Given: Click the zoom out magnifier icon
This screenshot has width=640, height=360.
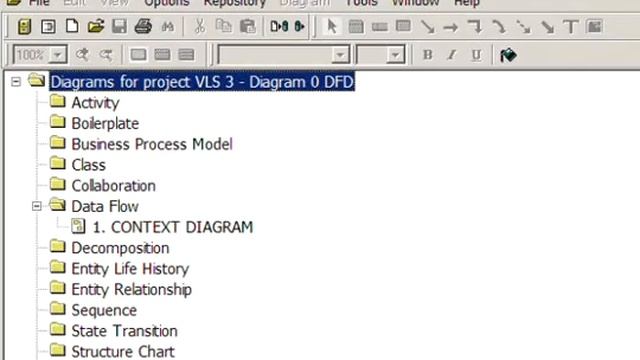Looking at the screenshot, I should [106, 55].
